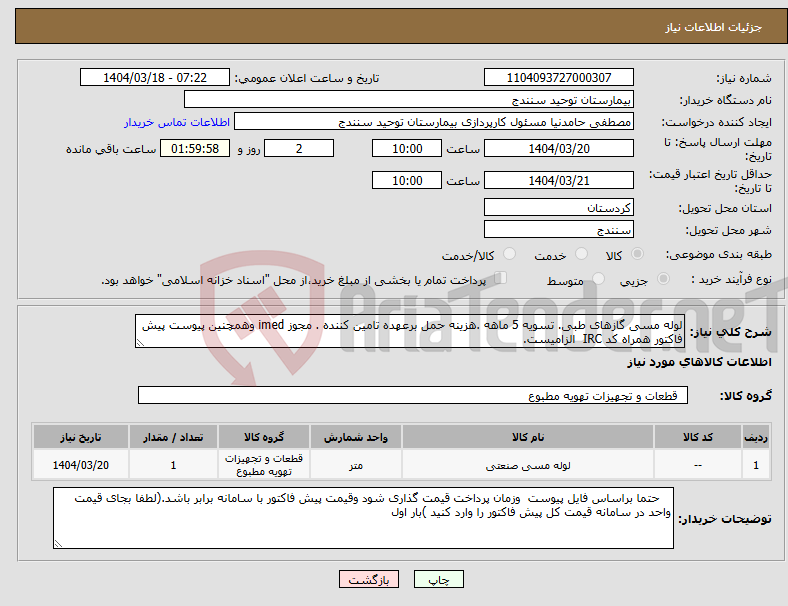
Task: Click the شماره نیاز field 1104093727000307
Action: click(x=558, y=77)
